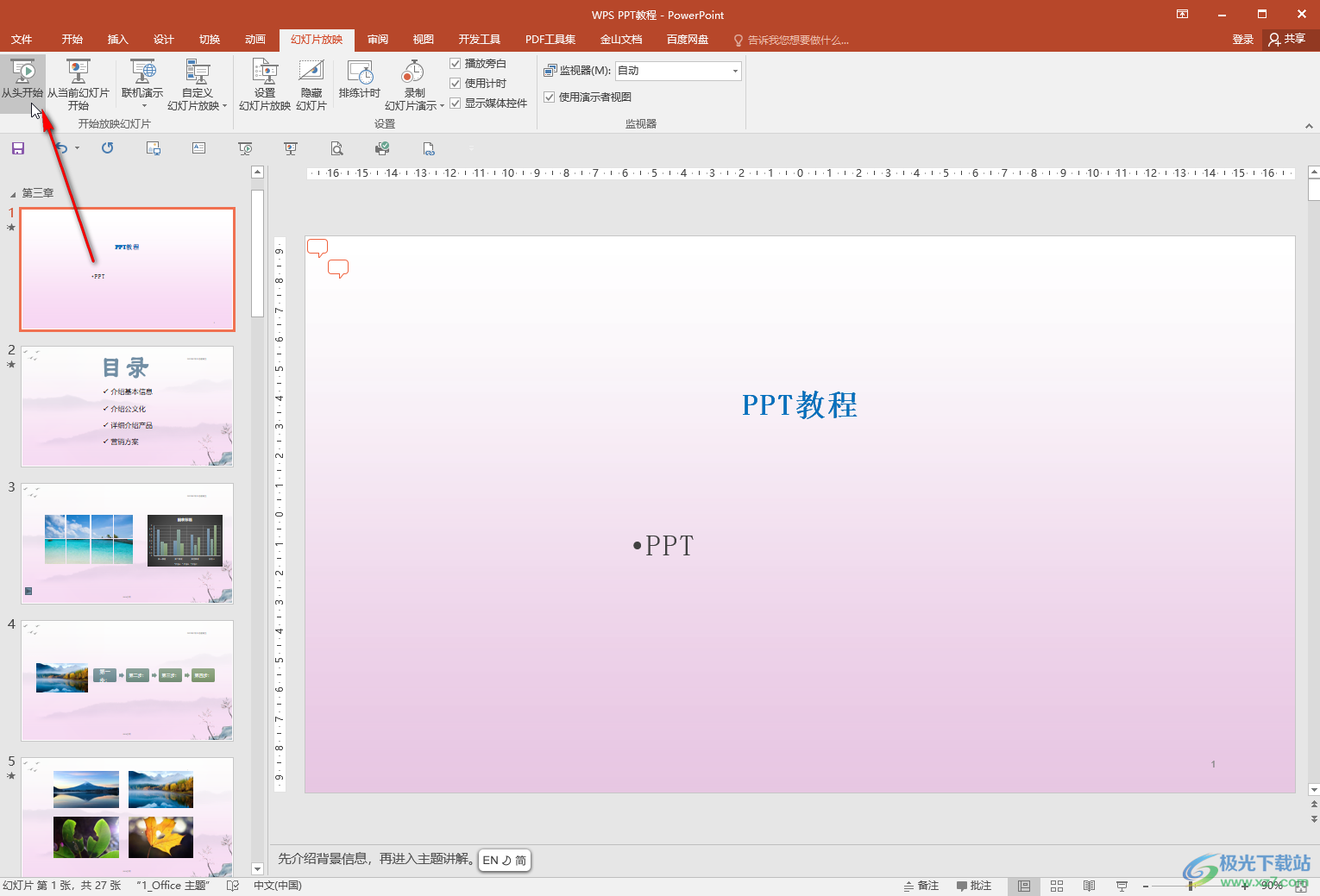Switch to normal view in status bar
The image size is (1320, 896).
(x=1024, y=886)
